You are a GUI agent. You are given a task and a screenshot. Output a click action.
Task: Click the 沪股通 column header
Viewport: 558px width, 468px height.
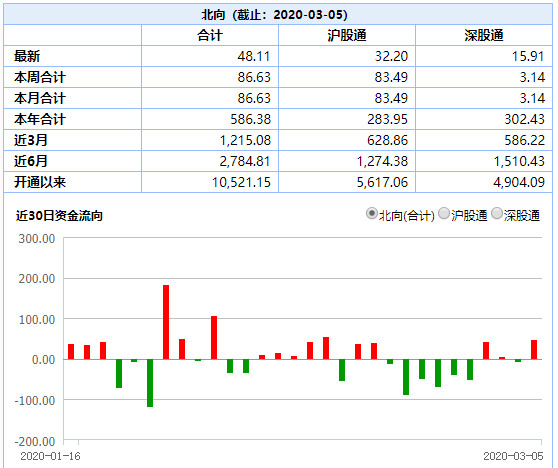pyautogui.click(x=347, y=35)
